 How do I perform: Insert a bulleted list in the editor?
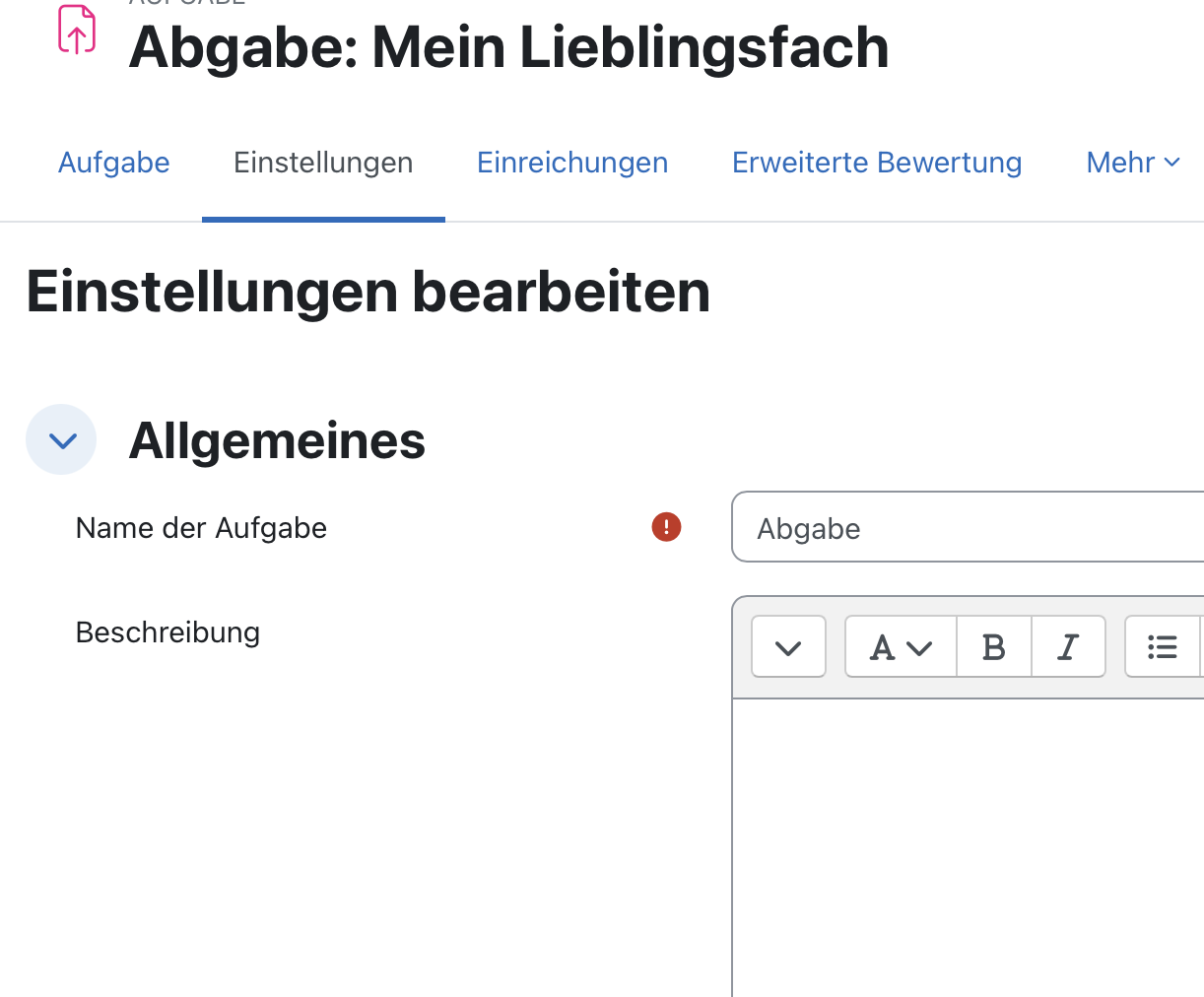click(x=1163, y=647)
